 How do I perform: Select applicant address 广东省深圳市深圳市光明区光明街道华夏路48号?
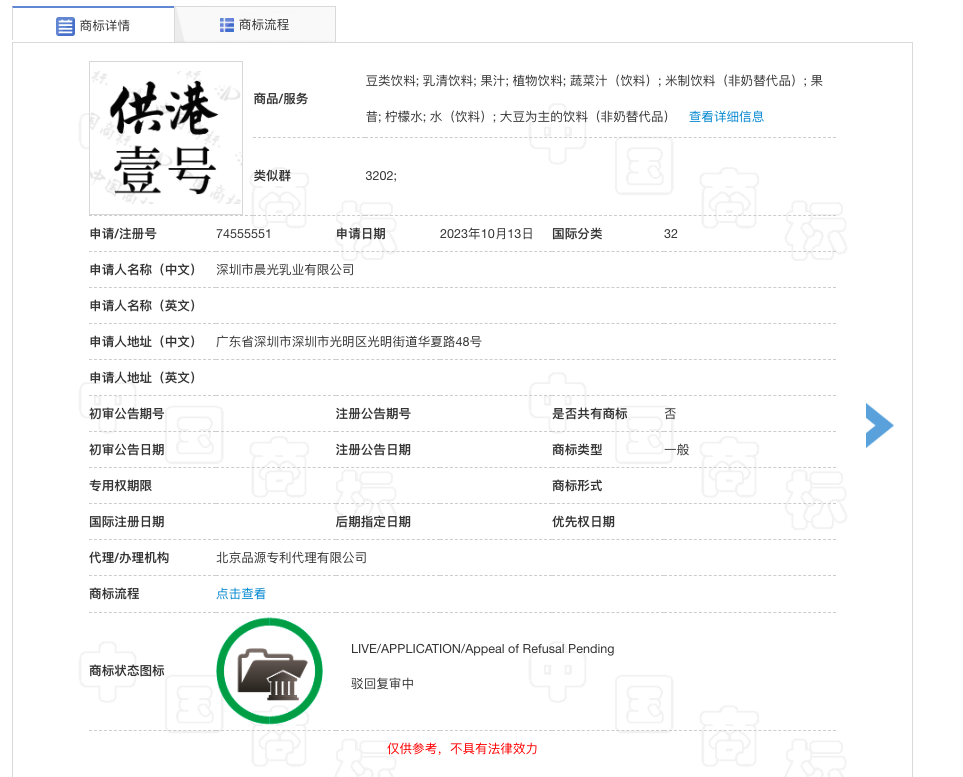(348, 342)
